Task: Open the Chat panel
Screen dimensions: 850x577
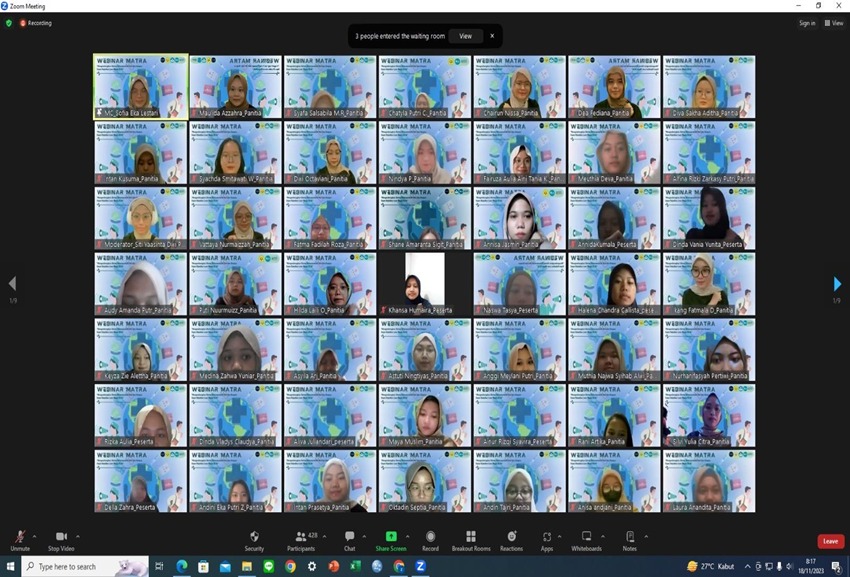Action: pyautogui.click(x=349, y=539)
